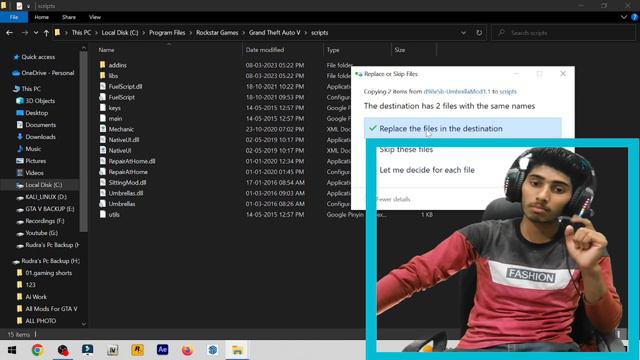Open the source folder link in dialog
The height and width of the screenshot is (360, 640).
(457, 91)
